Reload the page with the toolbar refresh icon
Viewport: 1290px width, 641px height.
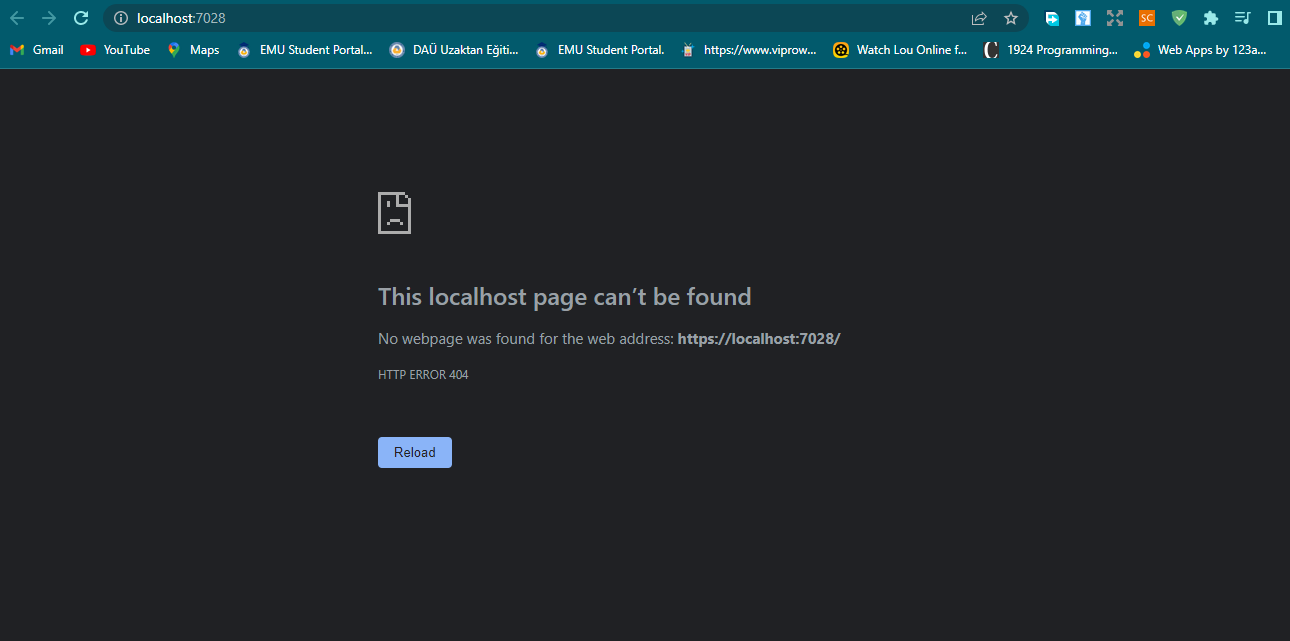81,18
